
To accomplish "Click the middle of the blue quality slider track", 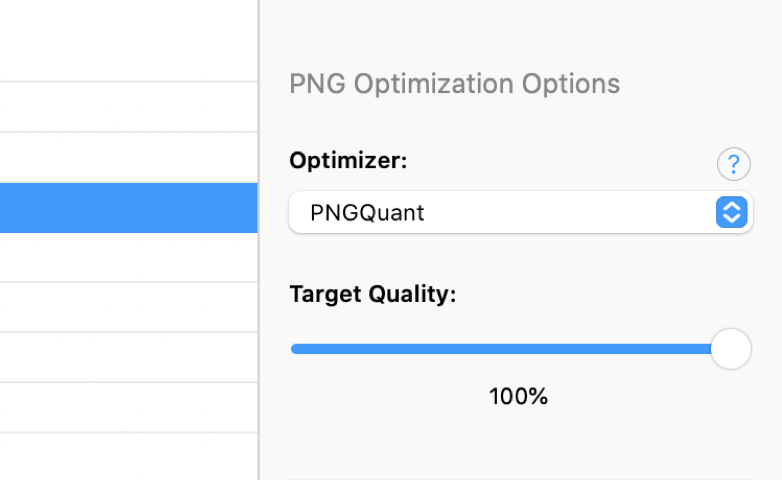I will click(x=501, y=349).
